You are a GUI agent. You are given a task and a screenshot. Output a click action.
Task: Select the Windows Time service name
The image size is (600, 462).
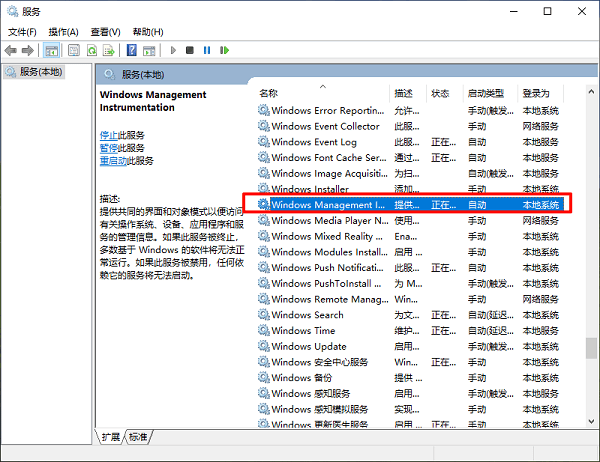tap(303, 330)
